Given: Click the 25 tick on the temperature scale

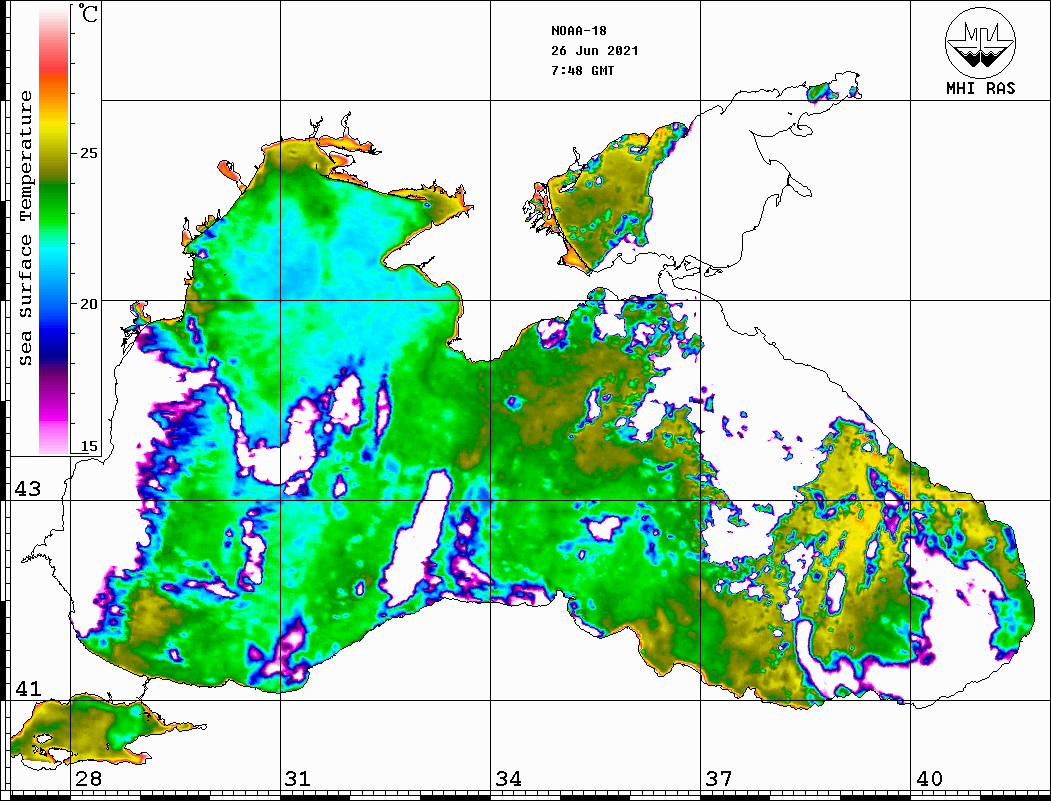Looking at the screenshot, I should (x=88, y=153).
